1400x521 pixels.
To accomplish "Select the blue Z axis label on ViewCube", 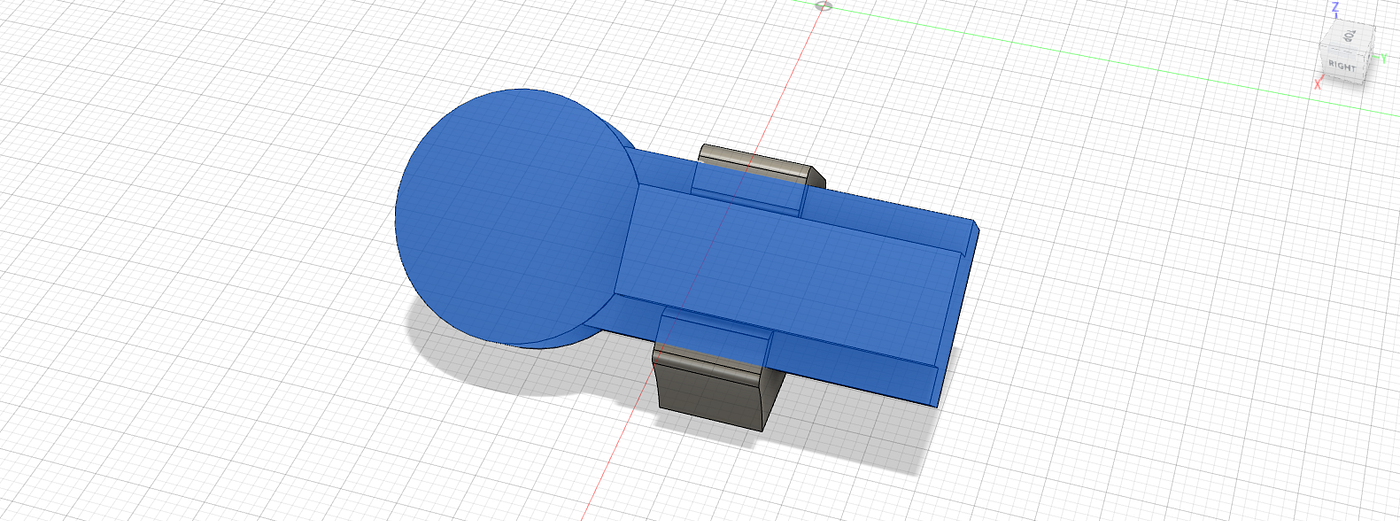I will pos(1335,8).
